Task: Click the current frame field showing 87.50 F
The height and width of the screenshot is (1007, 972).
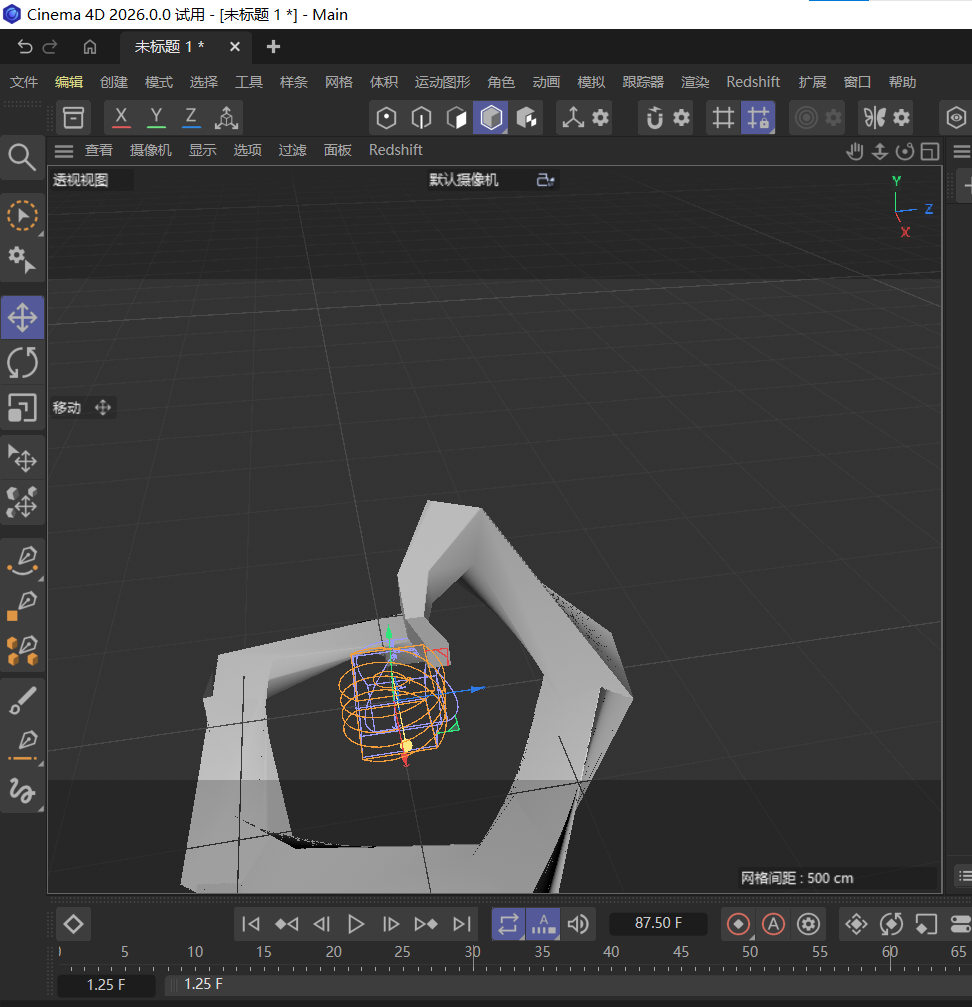Action: (658, 924)
